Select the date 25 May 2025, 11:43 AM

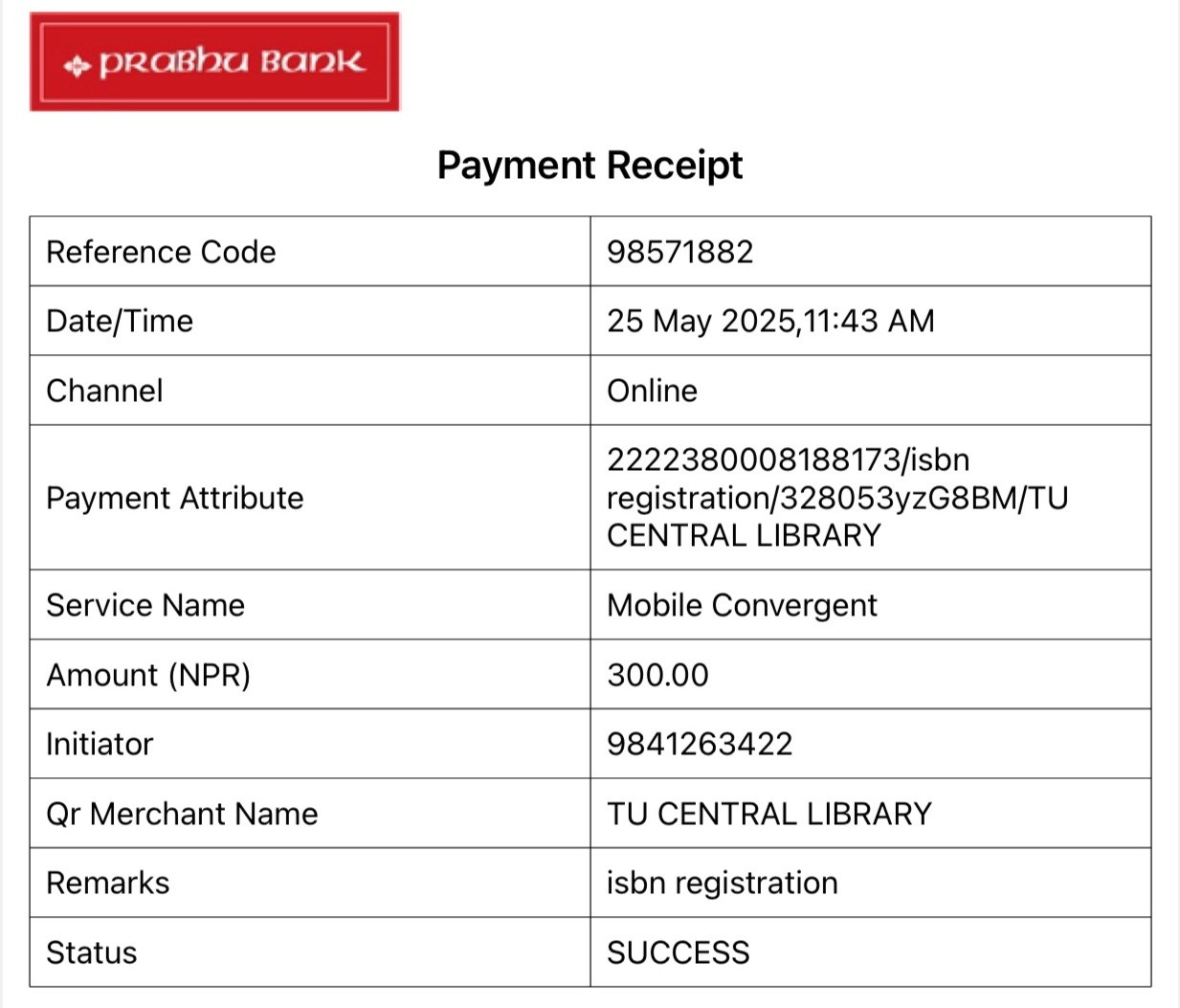coord(770,321)
